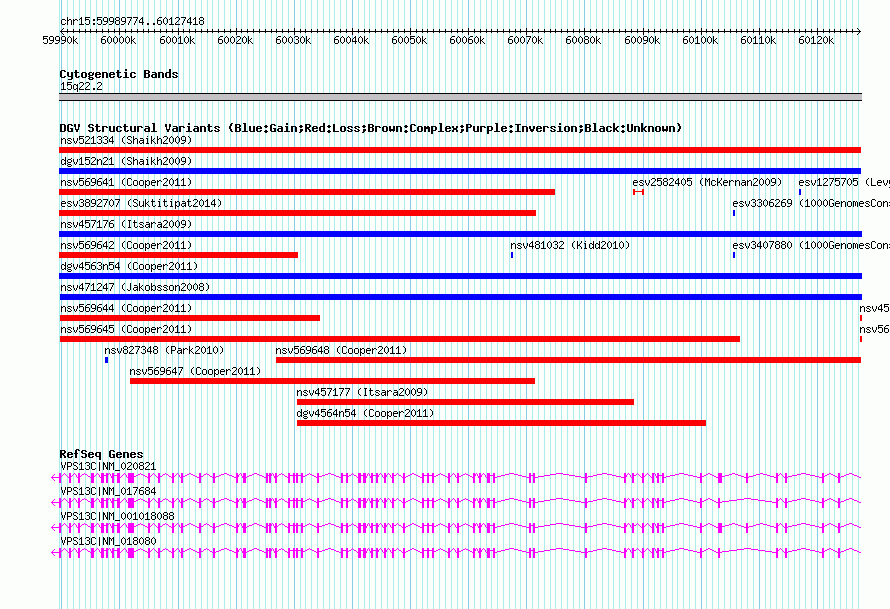The width and height of the screenshot is (890, 609).
Task: Click the 15q22.2 band label
Action: click(81, 86)
